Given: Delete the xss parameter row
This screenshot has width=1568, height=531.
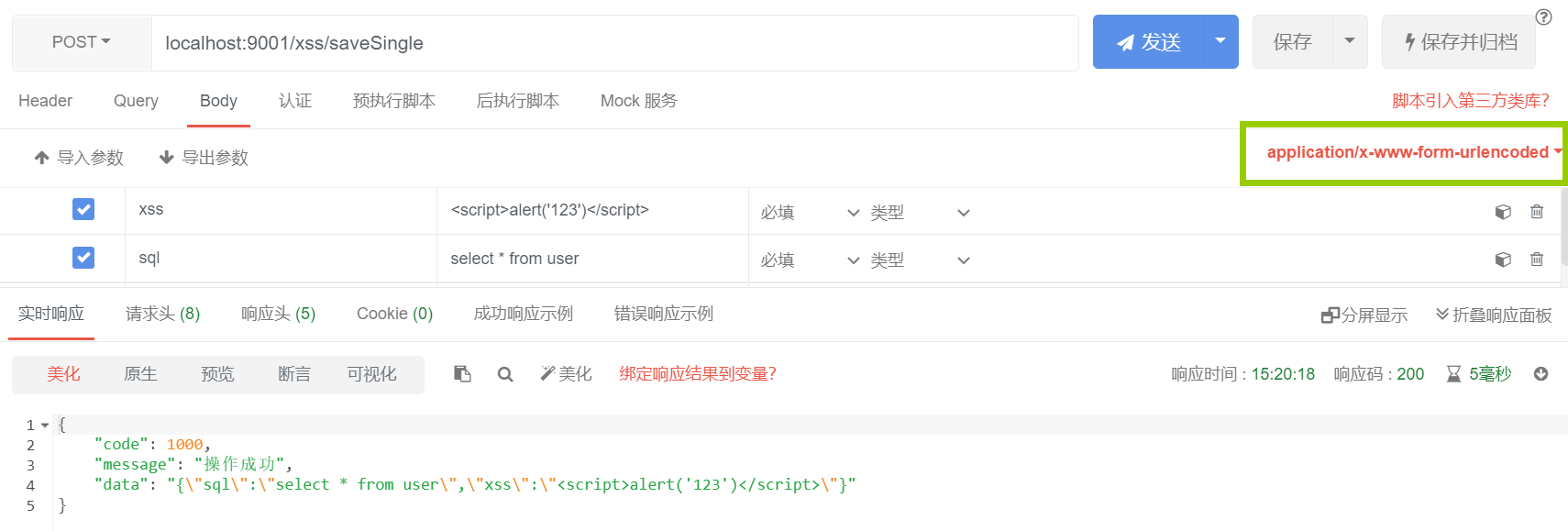Looking at the screenshot, I should tap(1537, 212).
